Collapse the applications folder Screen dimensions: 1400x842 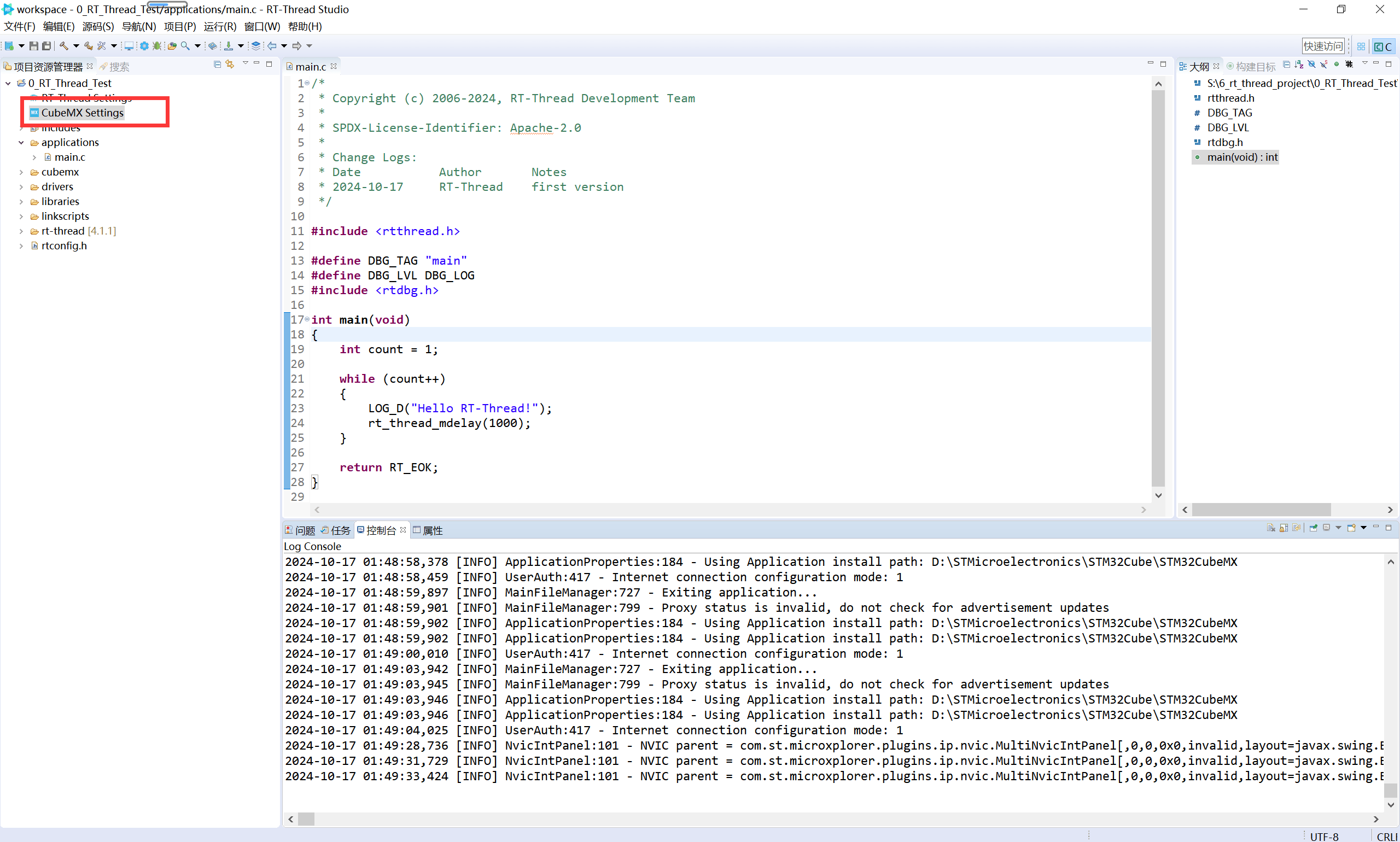point(21,142)
